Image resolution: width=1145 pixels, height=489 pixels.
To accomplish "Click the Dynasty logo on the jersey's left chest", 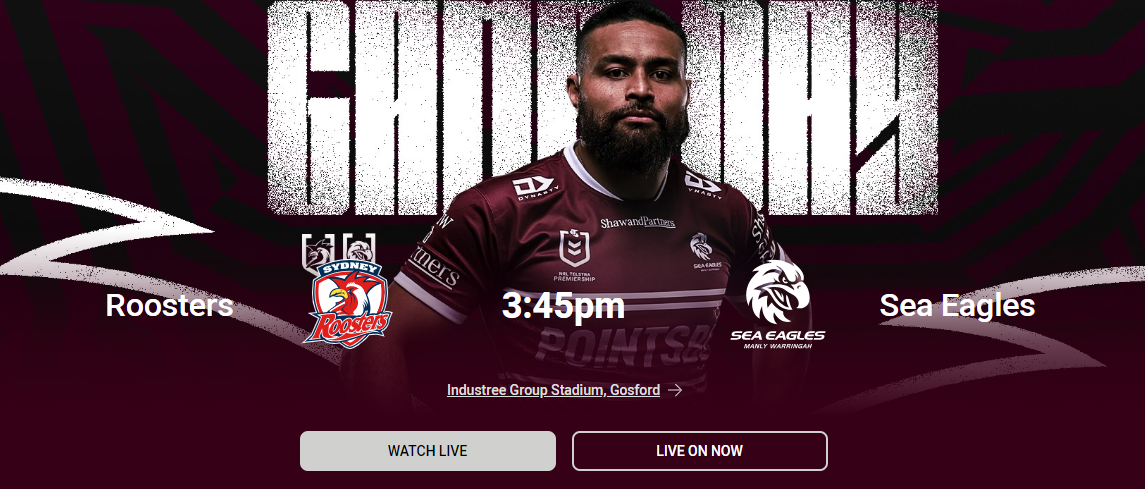I will pos(535,188).
